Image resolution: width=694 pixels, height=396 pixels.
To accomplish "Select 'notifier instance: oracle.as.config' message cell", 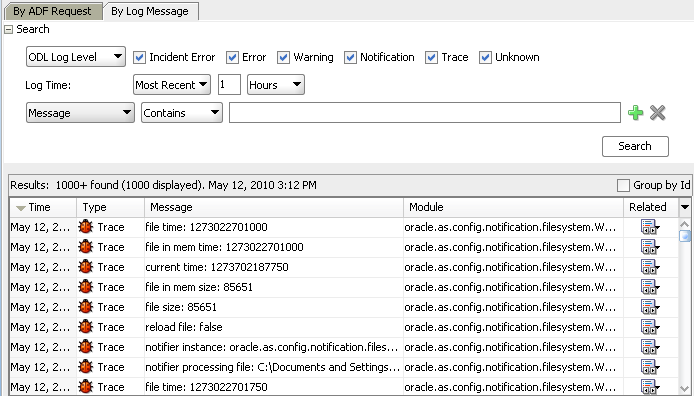I will click(274, 347).
